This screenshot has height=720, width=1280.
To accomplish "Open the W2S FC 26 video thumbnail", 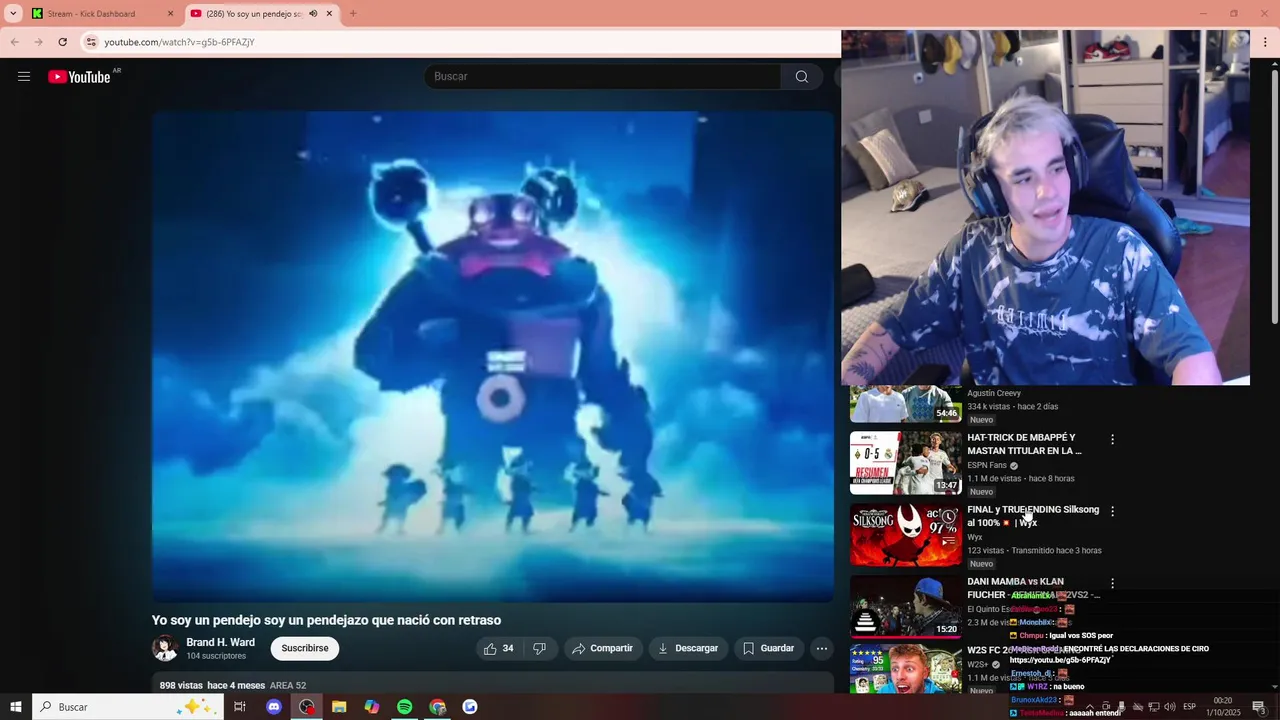I will click(x=906, y=670).
